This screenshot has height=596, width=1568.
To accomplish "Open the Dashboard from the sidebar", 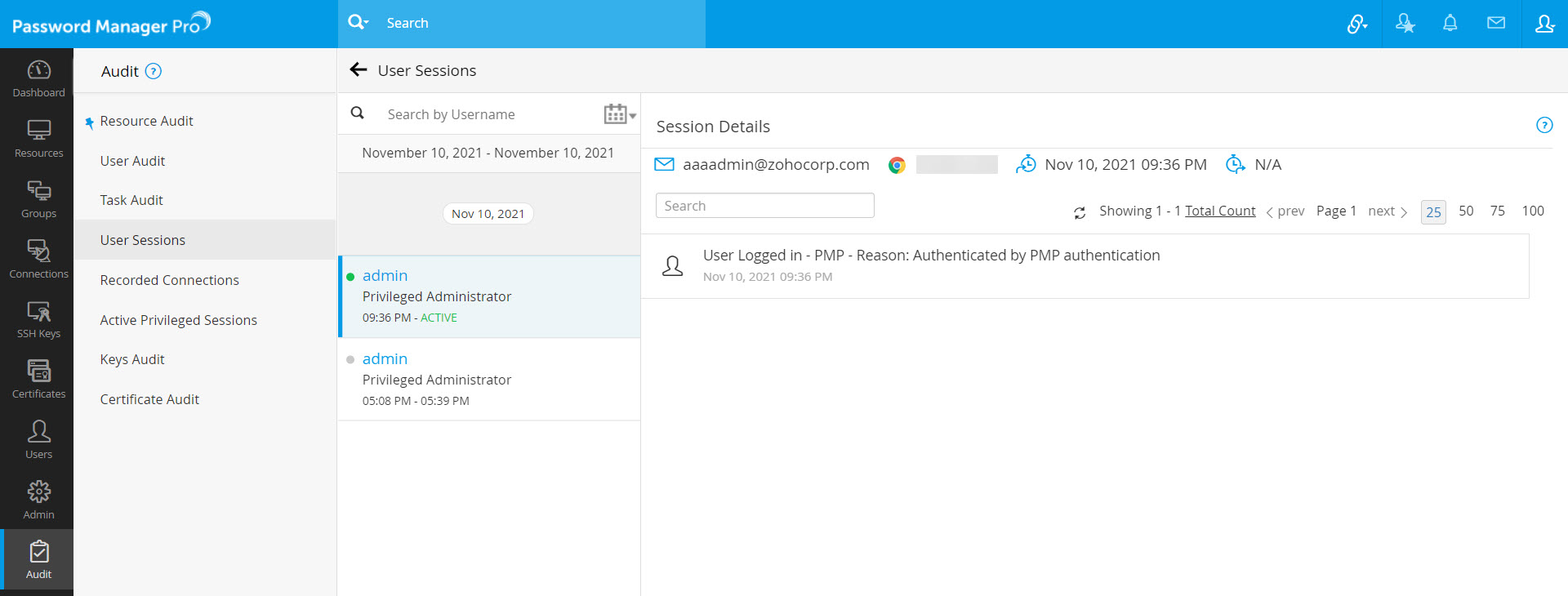I will (x=38, y=79).
